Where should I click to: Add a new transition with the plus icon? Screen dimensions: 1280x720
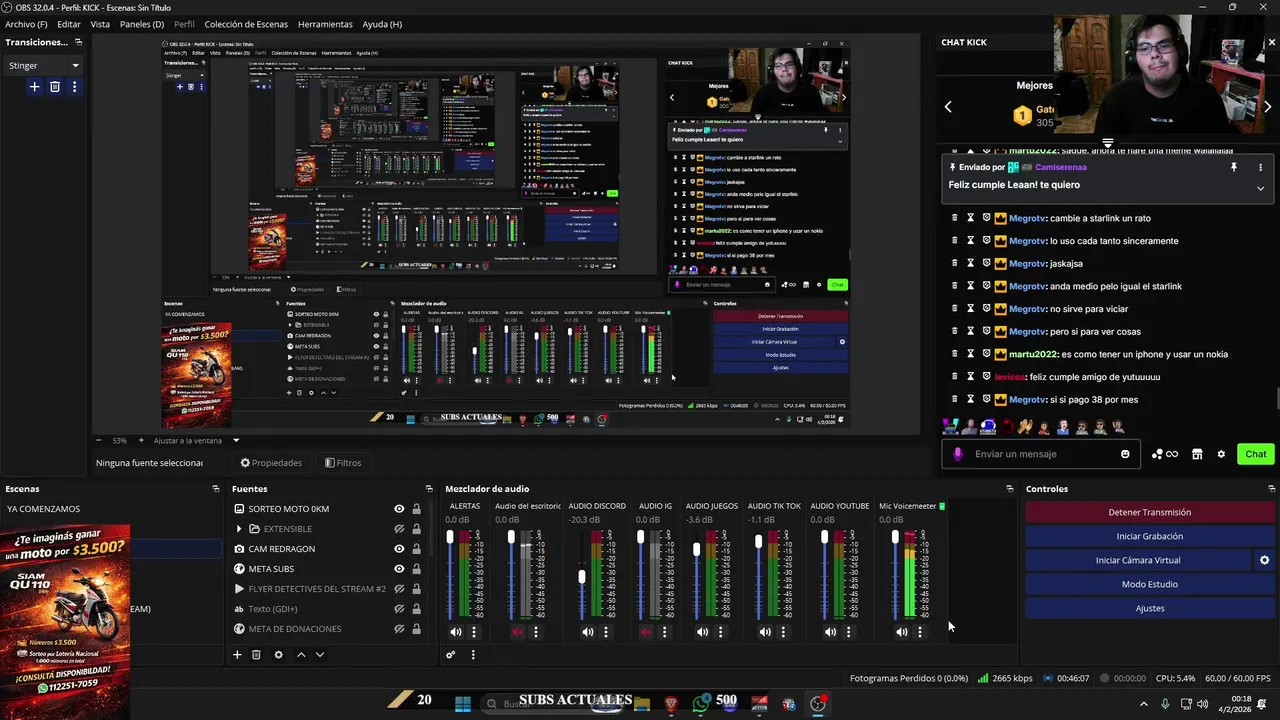click(34, 87)
